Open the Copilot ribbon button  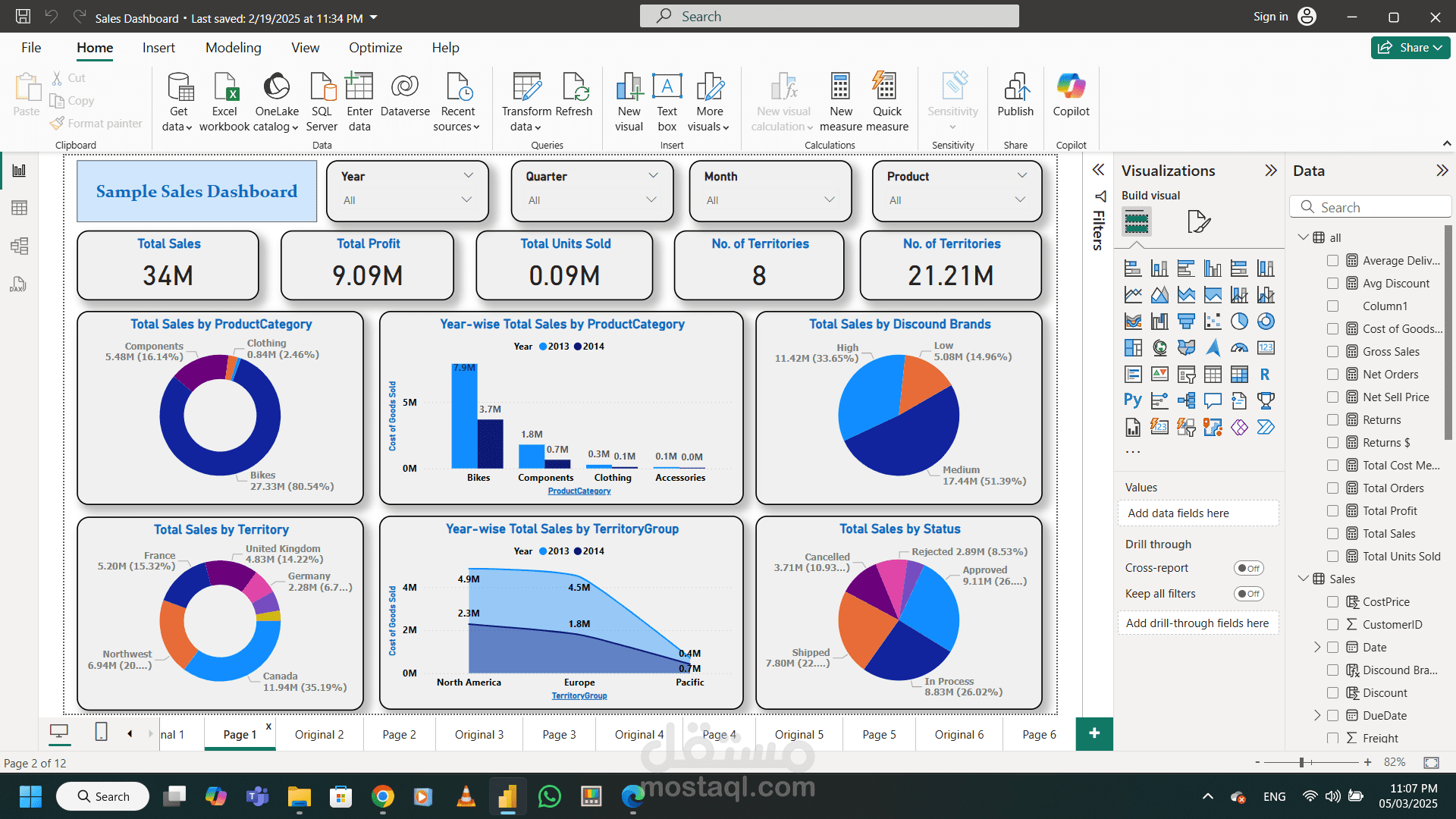click(x=1071, y=88)
